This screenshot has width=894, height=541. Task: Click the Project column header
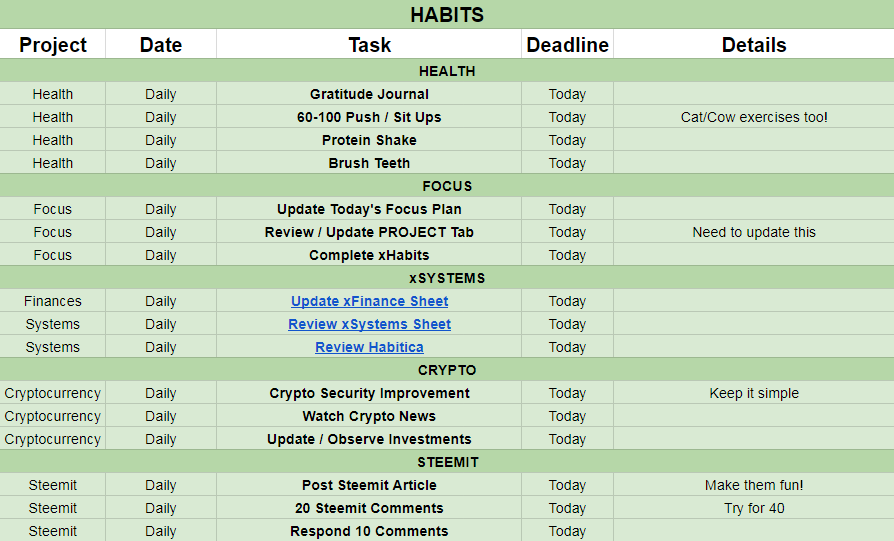point(53,45)
